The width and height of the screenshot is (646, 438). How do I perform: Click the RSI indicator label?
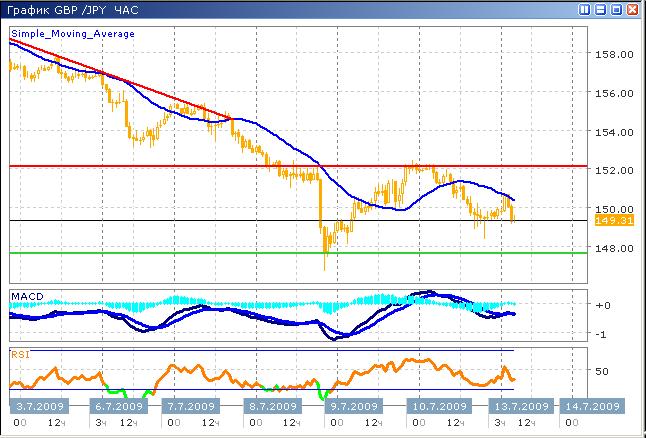[19, 353]
